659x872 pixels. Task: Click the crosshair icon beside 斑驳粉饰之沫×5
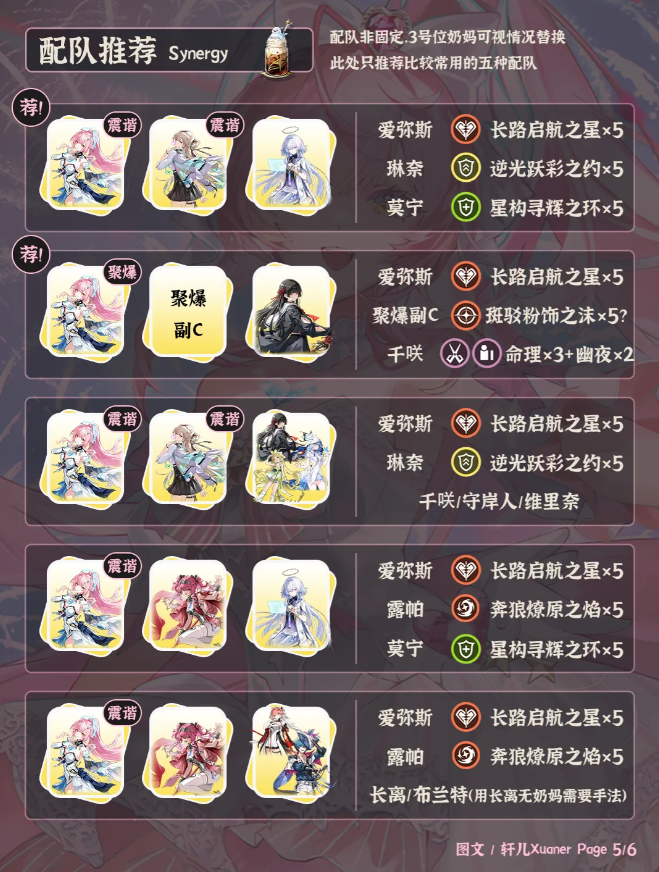[x=465, y=315]
